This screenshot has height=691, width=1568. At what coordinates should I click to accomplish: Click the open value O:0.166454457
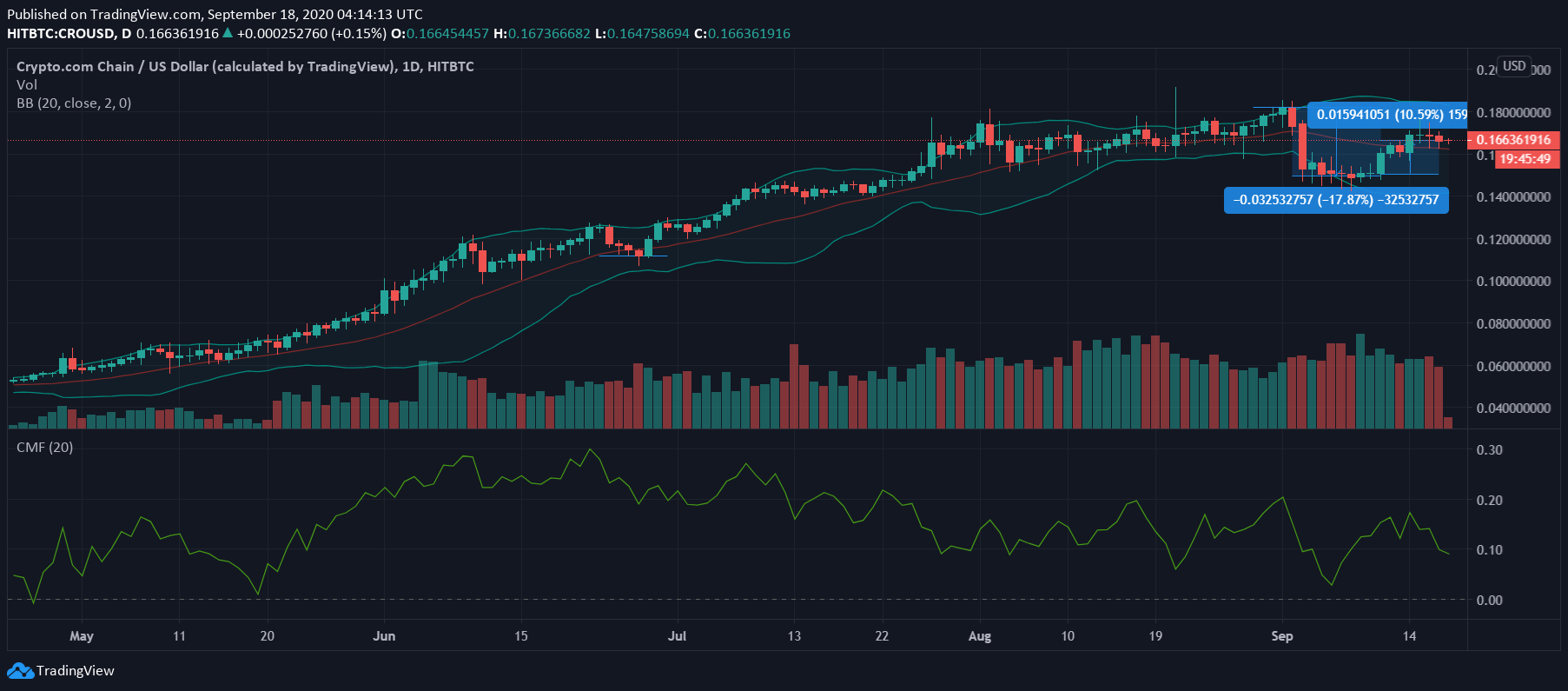tap(440, 33)
